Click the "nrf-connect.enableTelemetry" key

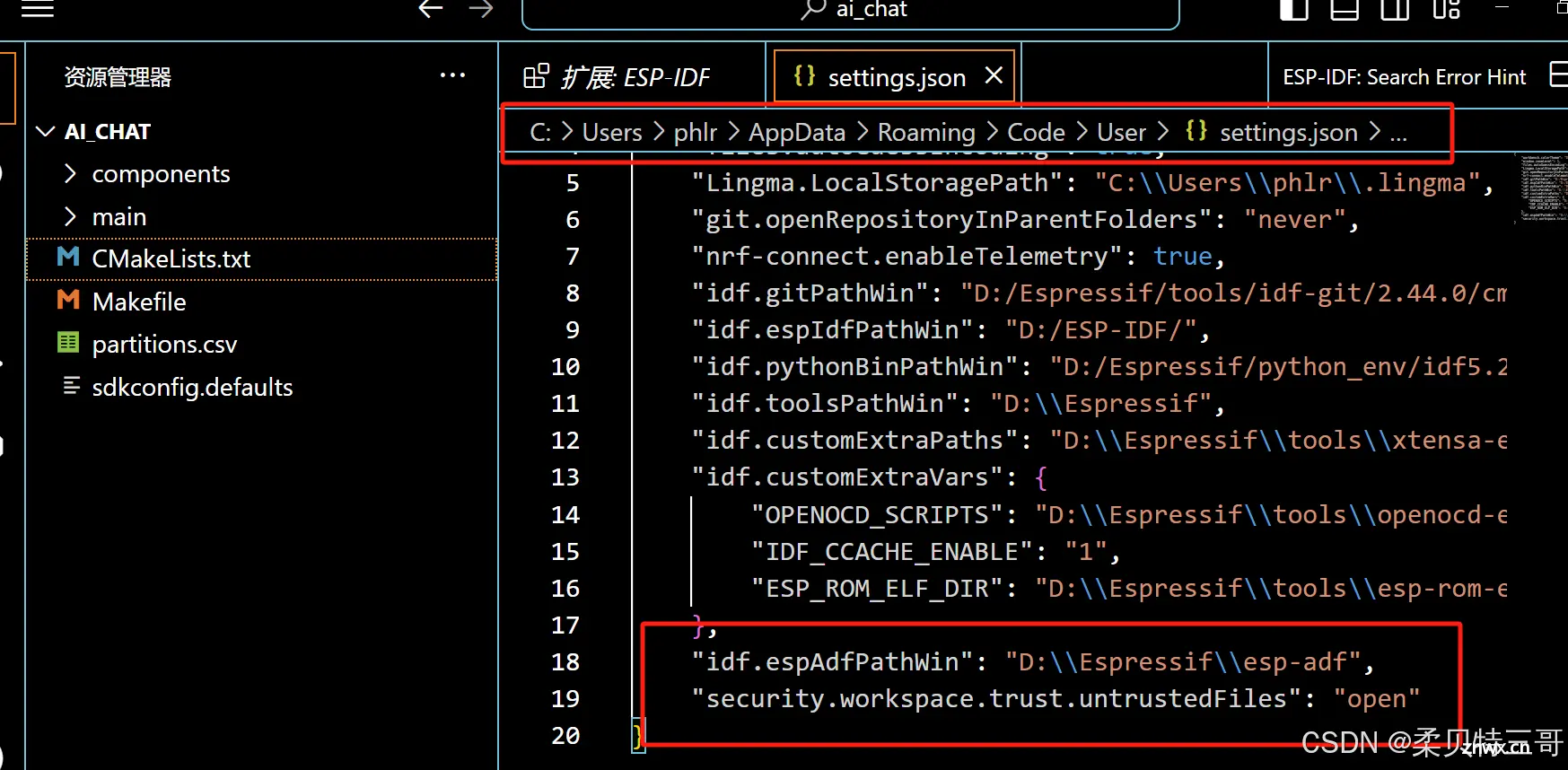pos(907,257)
